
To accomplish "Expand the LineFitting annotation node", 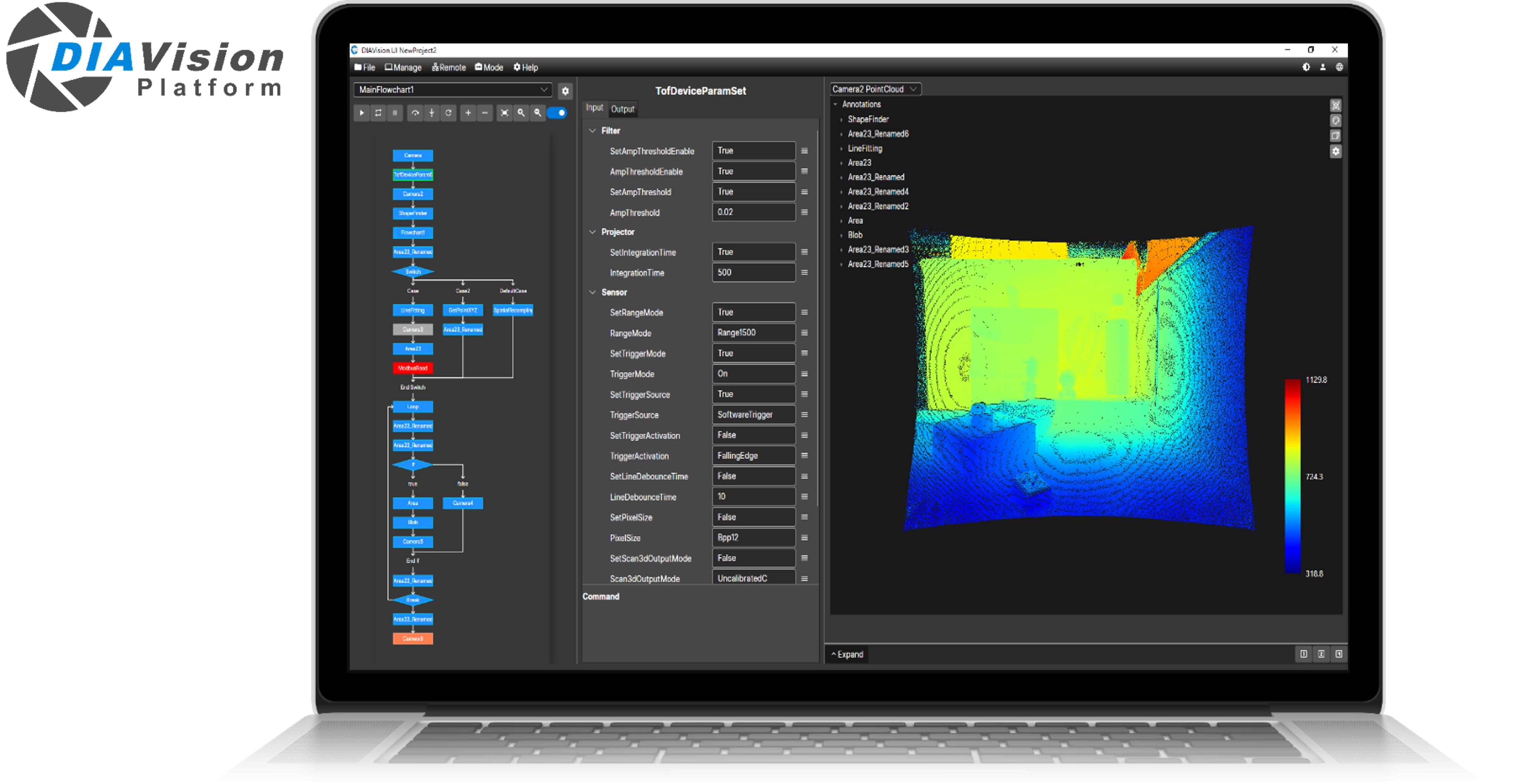I will click(x=841, y=149).
